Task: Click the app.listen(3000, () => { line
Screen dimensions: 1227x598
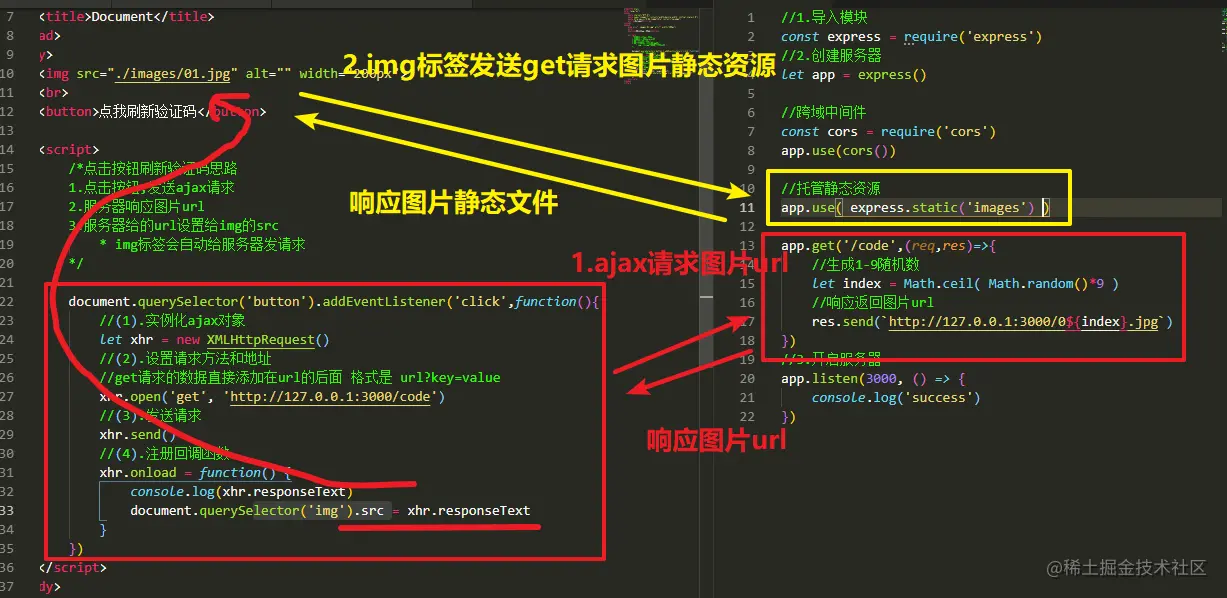Action: point(873,378)
